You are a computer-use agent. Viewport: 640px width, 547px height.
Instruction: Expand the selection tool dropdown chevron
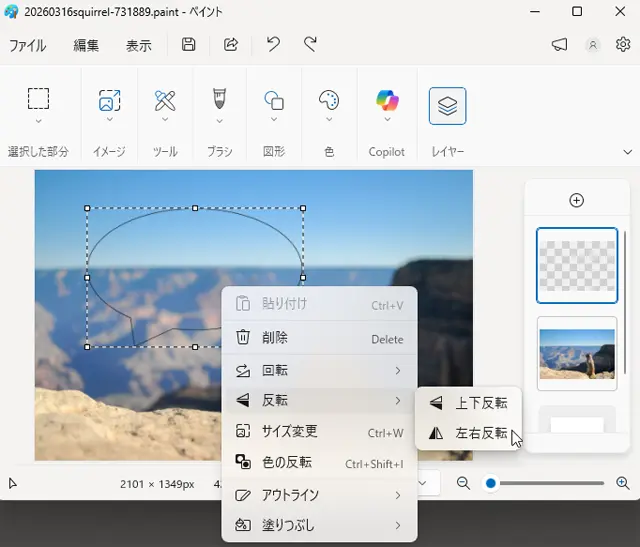point(38,121)
